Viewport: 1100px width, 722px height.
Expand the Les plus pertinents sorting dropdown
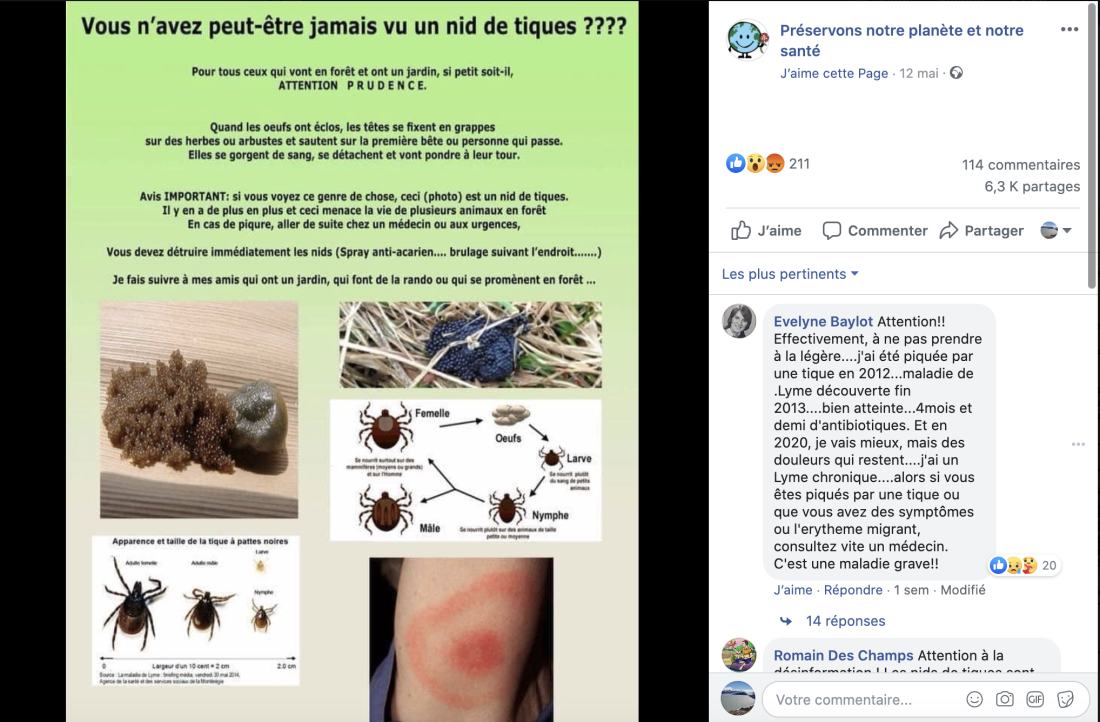tap(790, 274)
